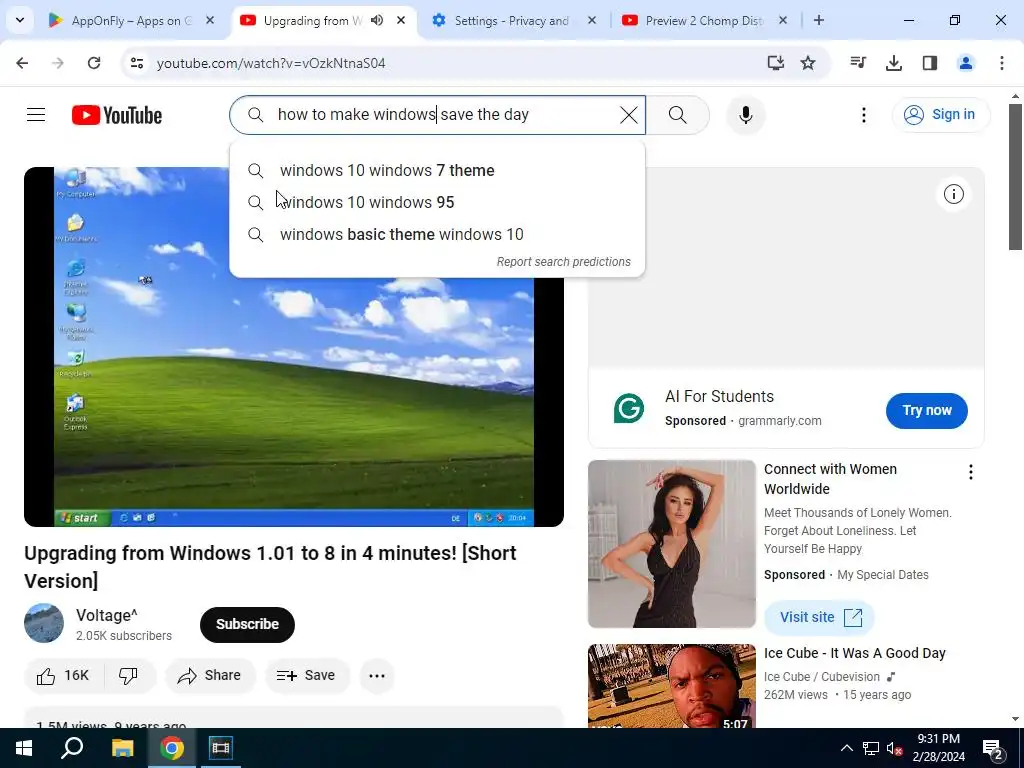Open more actions ellipsis under video
This screenshot has height=768, width=1024.
pyautogui.click(x=377, y=675)
